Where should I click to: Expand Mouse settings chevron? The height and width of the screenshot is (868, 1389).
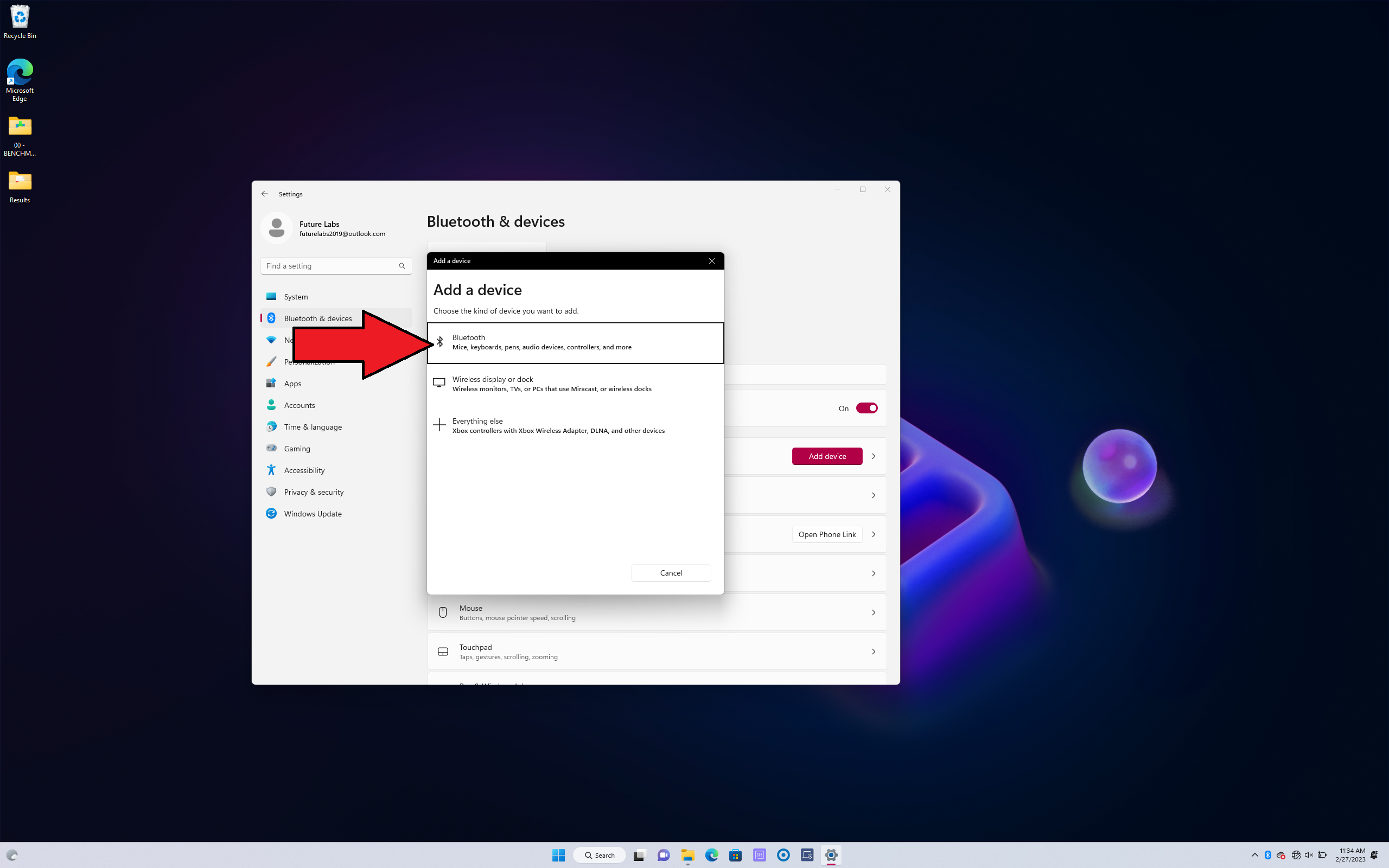pos(873,612)
